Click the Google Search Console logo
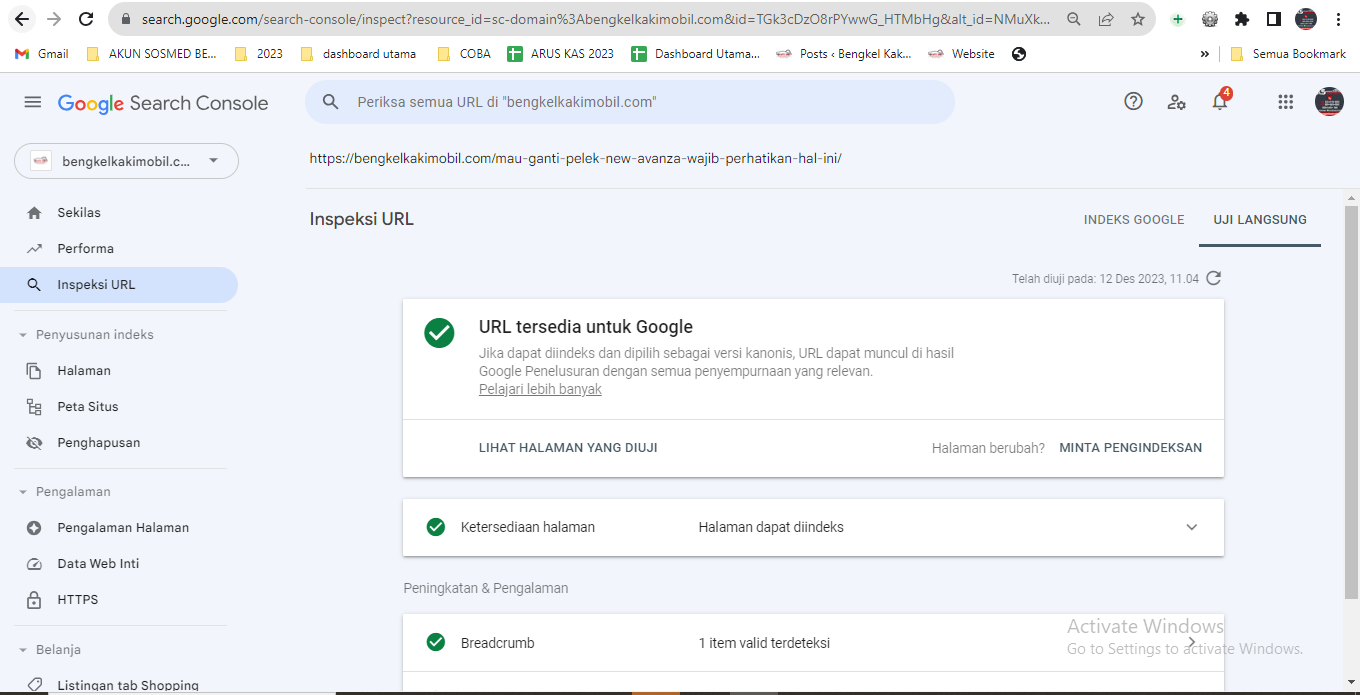This screenshot has height=695, width=1360. click(163, 103)
